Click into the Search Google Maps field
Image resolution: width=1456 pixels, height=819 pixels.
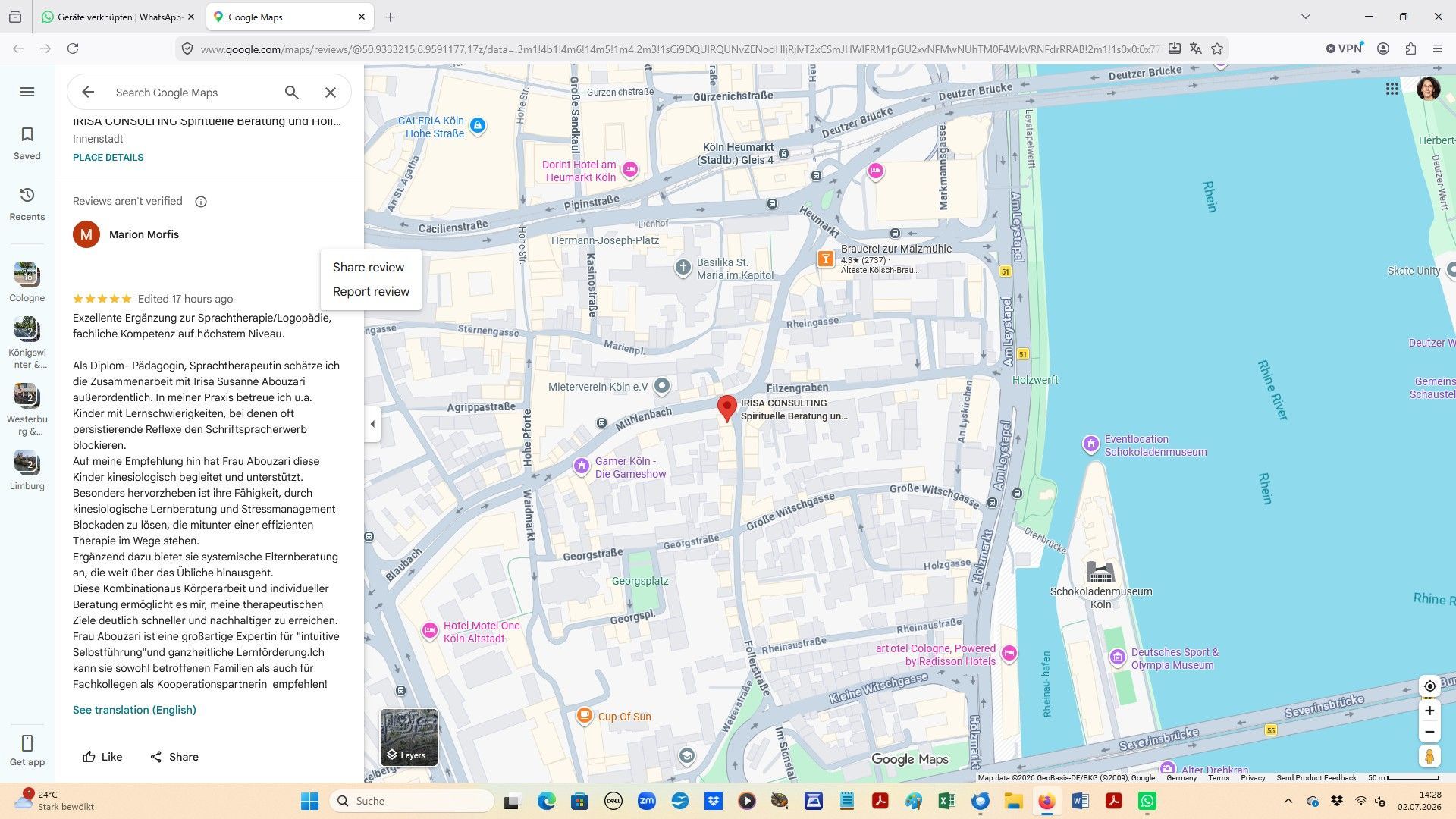coord(193,93)
